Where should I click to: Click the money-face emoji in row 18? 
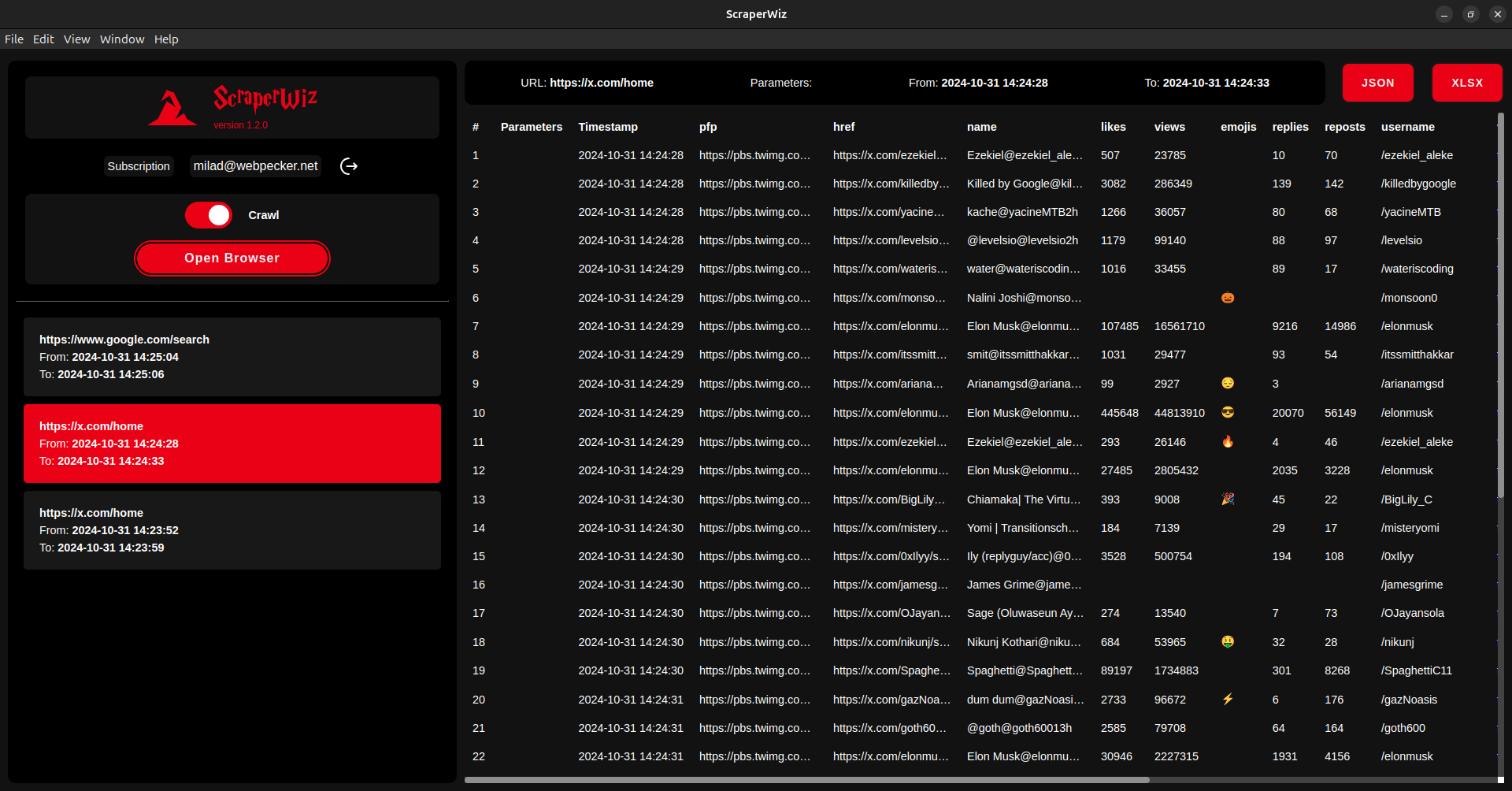pyautogui.click(x=1228, y=641)
